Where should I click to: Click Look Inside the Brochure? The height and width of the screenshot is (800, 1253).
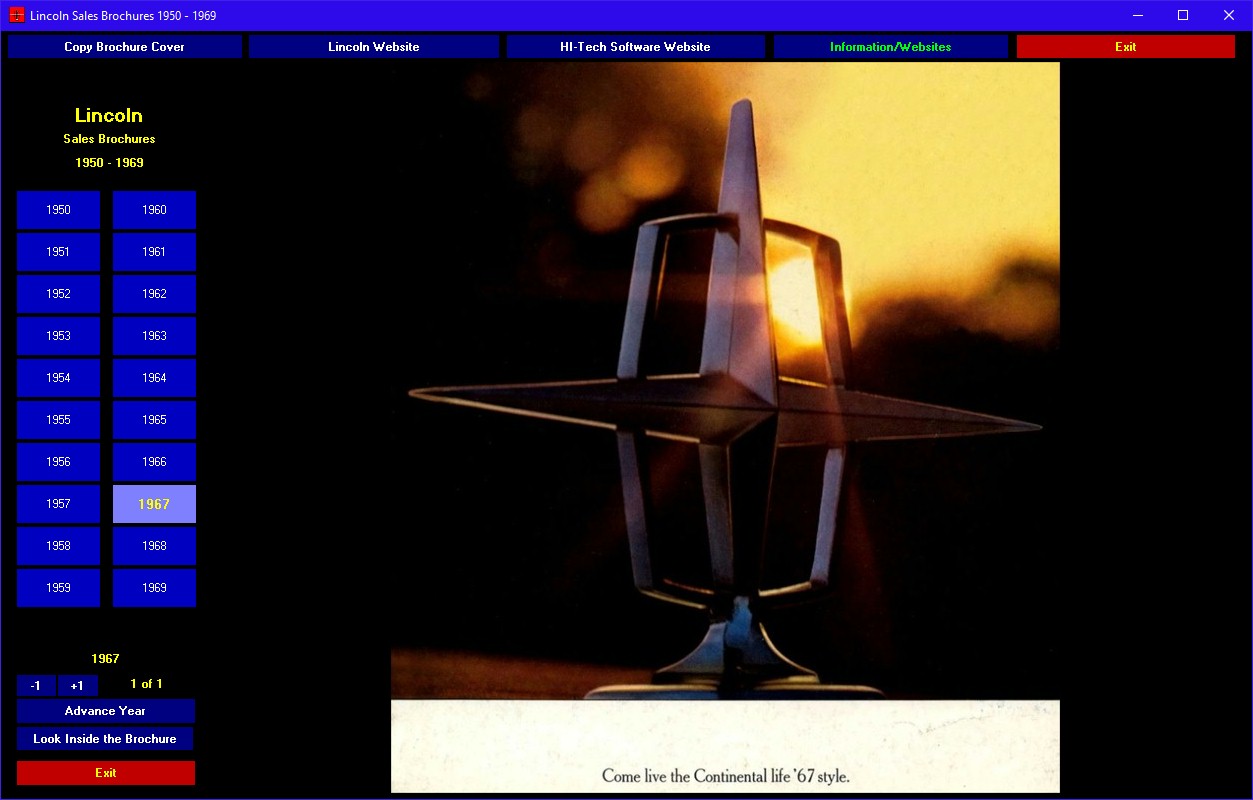tap(105, 739)
